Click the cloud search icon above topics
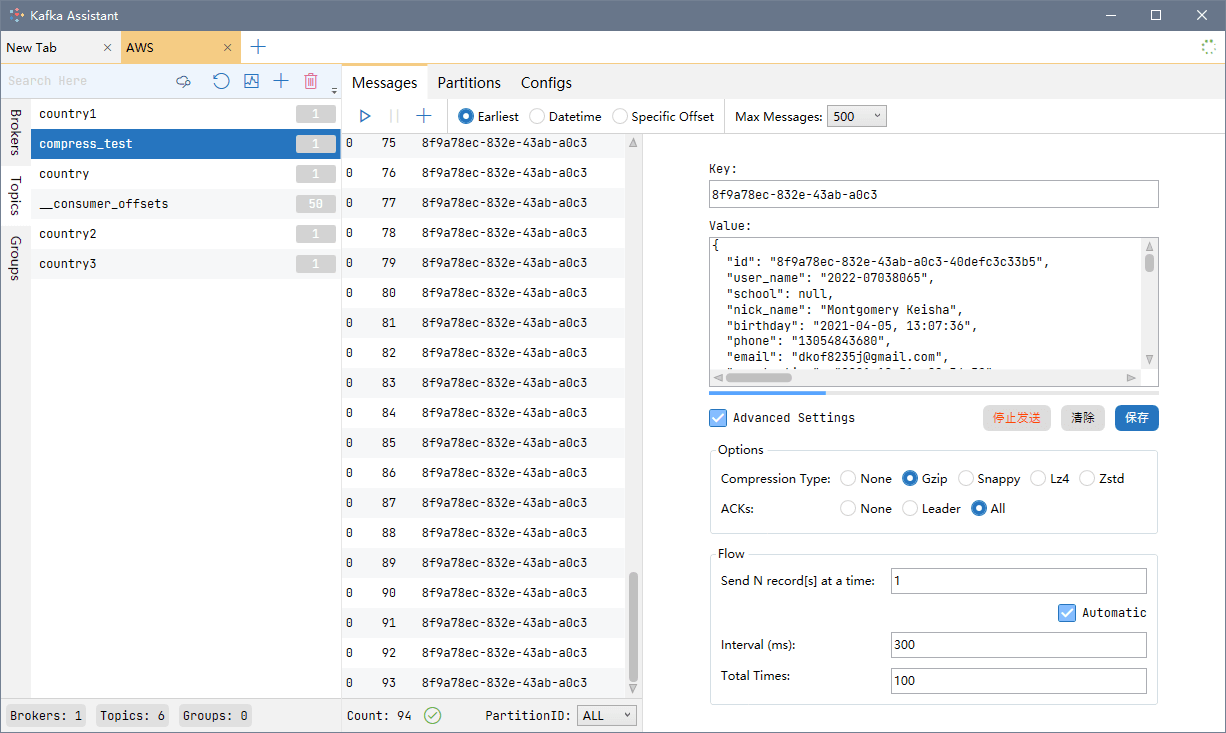1226x733 pixels. click(x=183, y=81)
